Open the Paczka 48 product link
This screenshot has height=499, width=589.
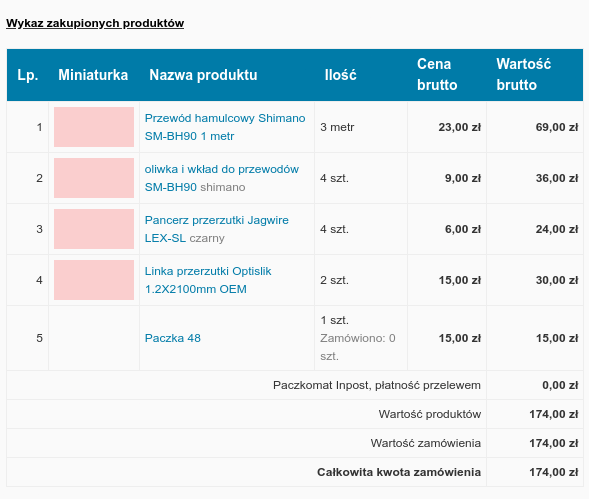pos(172,338)
